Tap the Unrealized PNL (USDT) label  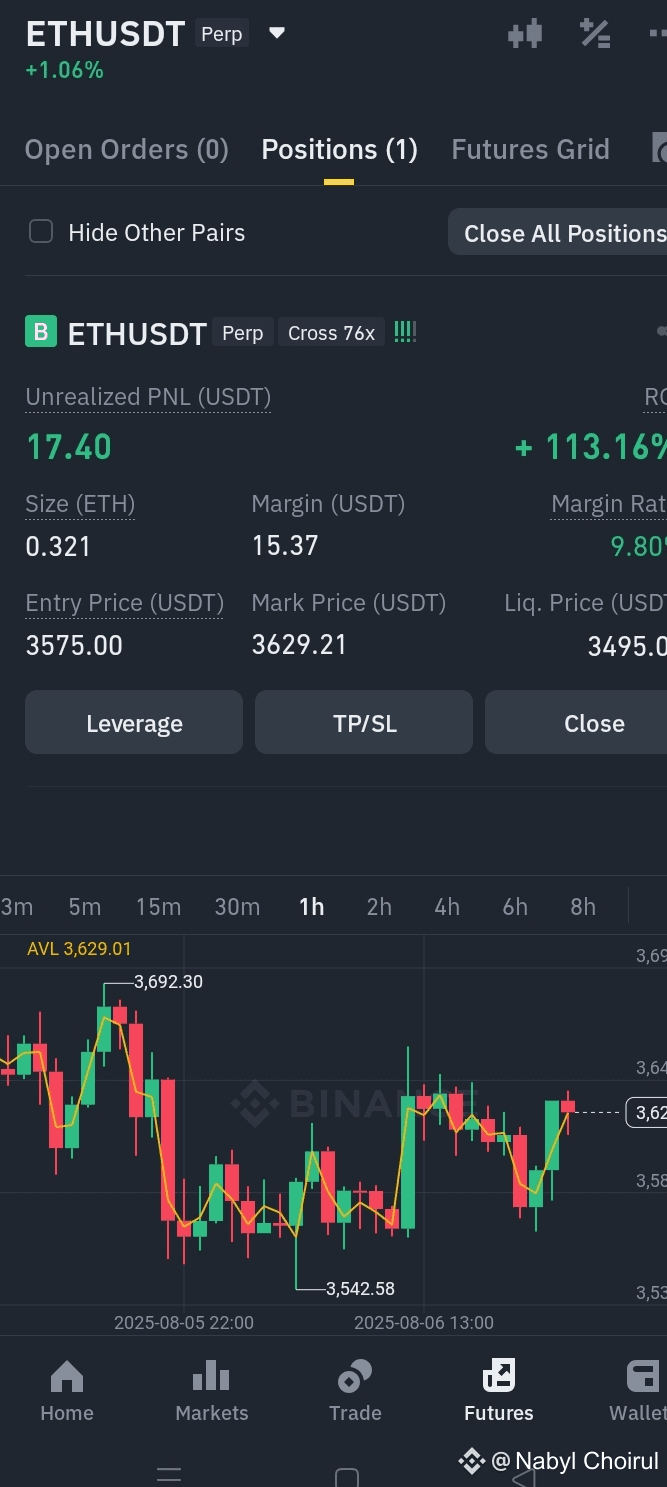click(x=148, y=397)
